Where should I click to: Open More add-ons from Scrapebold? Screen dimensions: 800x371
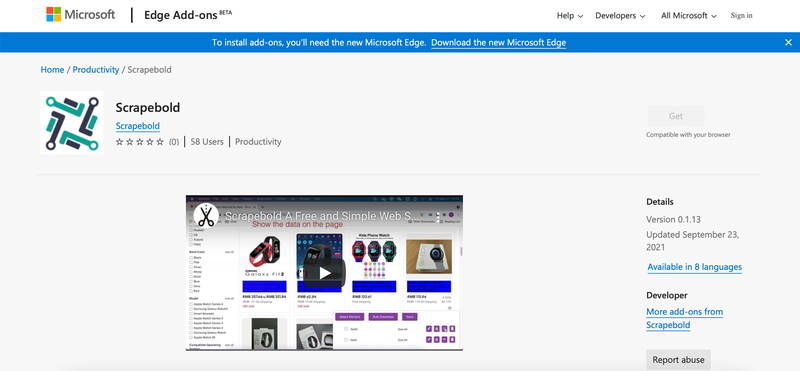pyautogui.click(x=685, y=318)
